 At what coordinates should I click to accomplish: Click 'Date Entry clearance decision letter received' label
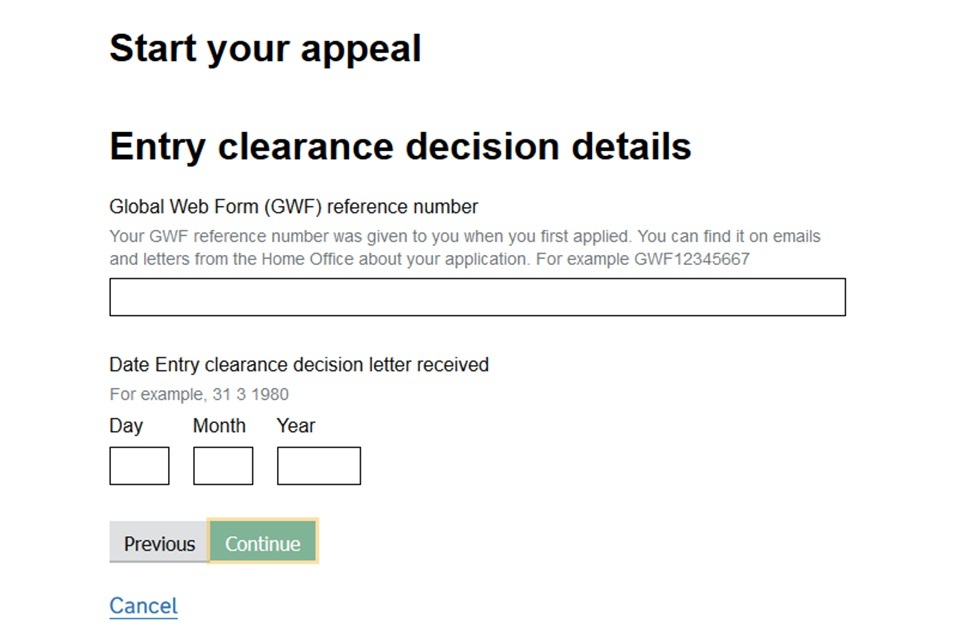point(298,365)
